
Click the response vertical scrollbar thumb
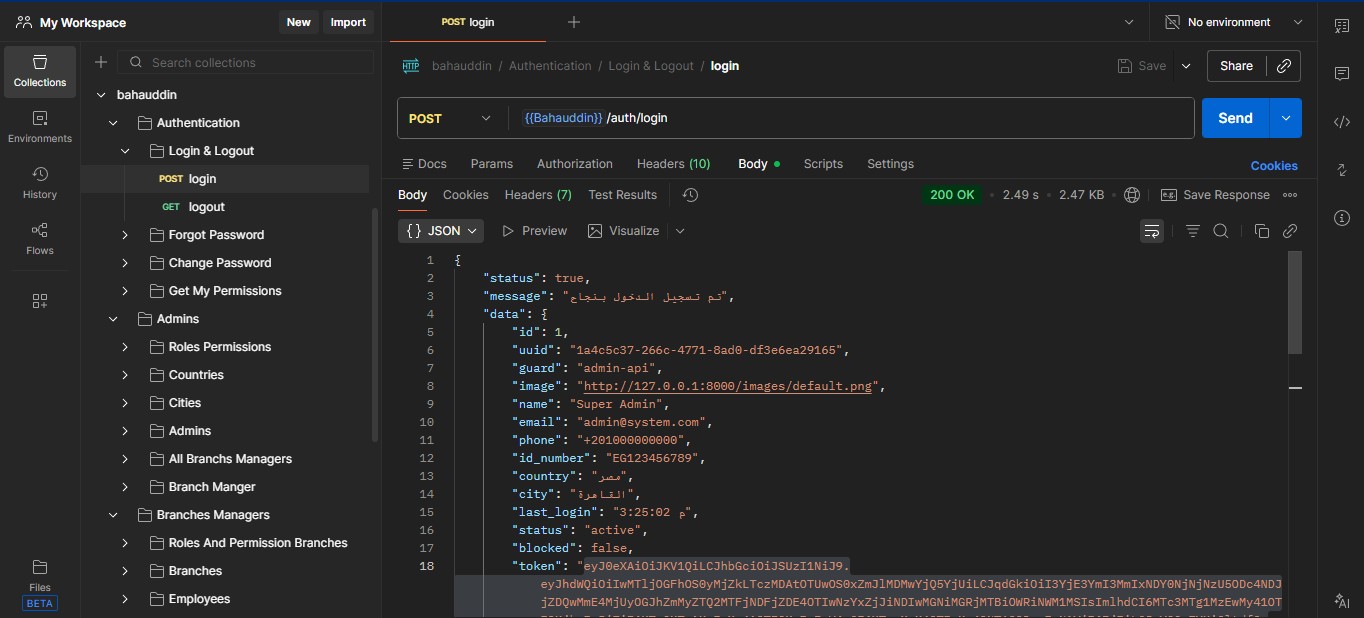tap(1295, 302)
